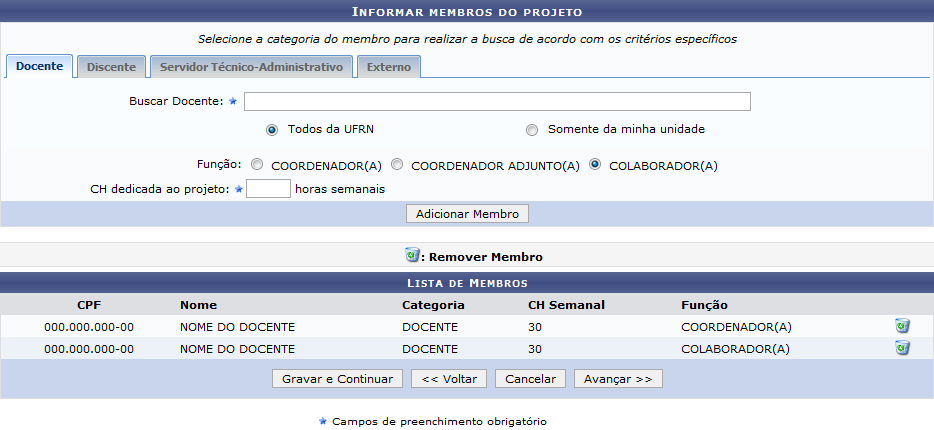This screenshot has height=430, width=934.
Task: Click the Informar Membros do Projeto title
Action: [x=467, y=12]
